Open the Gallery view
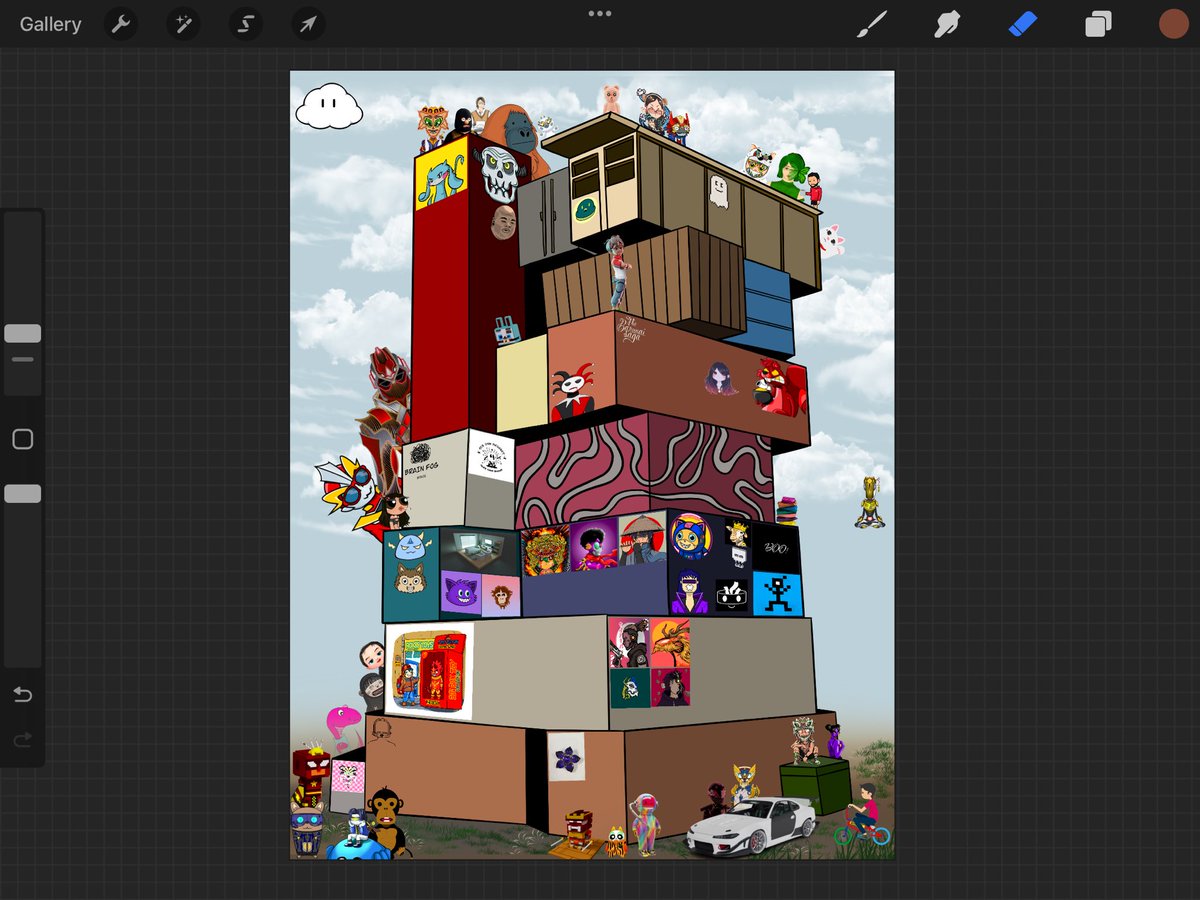The image size is (1200, 900). coord(50,24)
